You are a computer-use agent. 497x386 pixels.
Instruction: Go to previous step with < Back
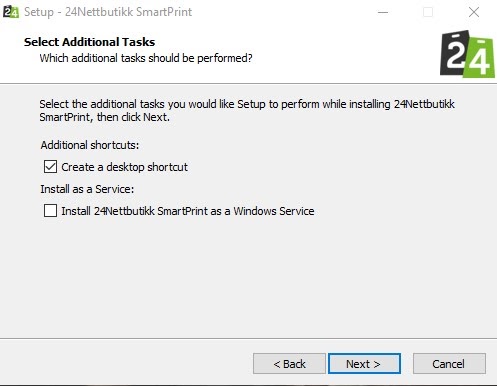(x=289, y=364)
